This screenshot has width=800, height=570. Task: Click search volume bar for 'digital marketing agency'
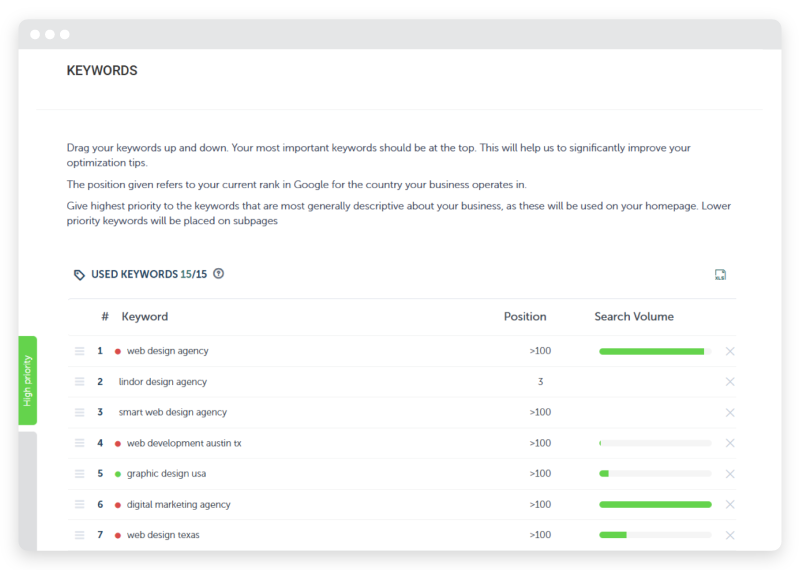coord(655,504)
